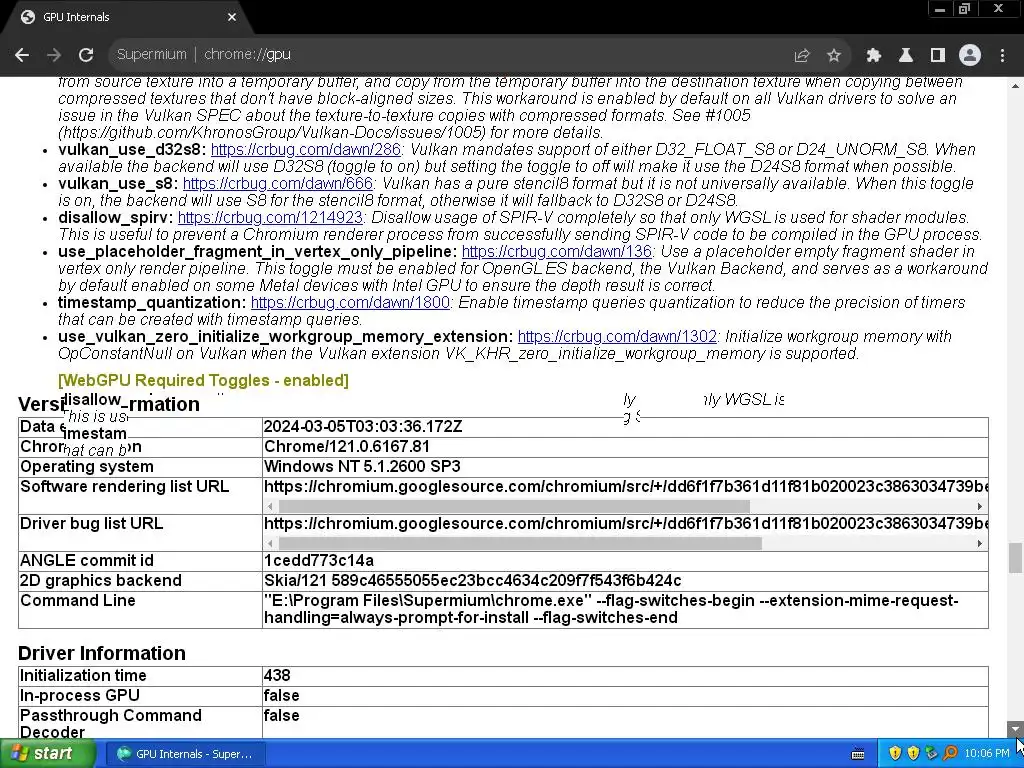1024x768 pixels.
Task: Bookmark this page with the star icon
Action: pos(833,55)
